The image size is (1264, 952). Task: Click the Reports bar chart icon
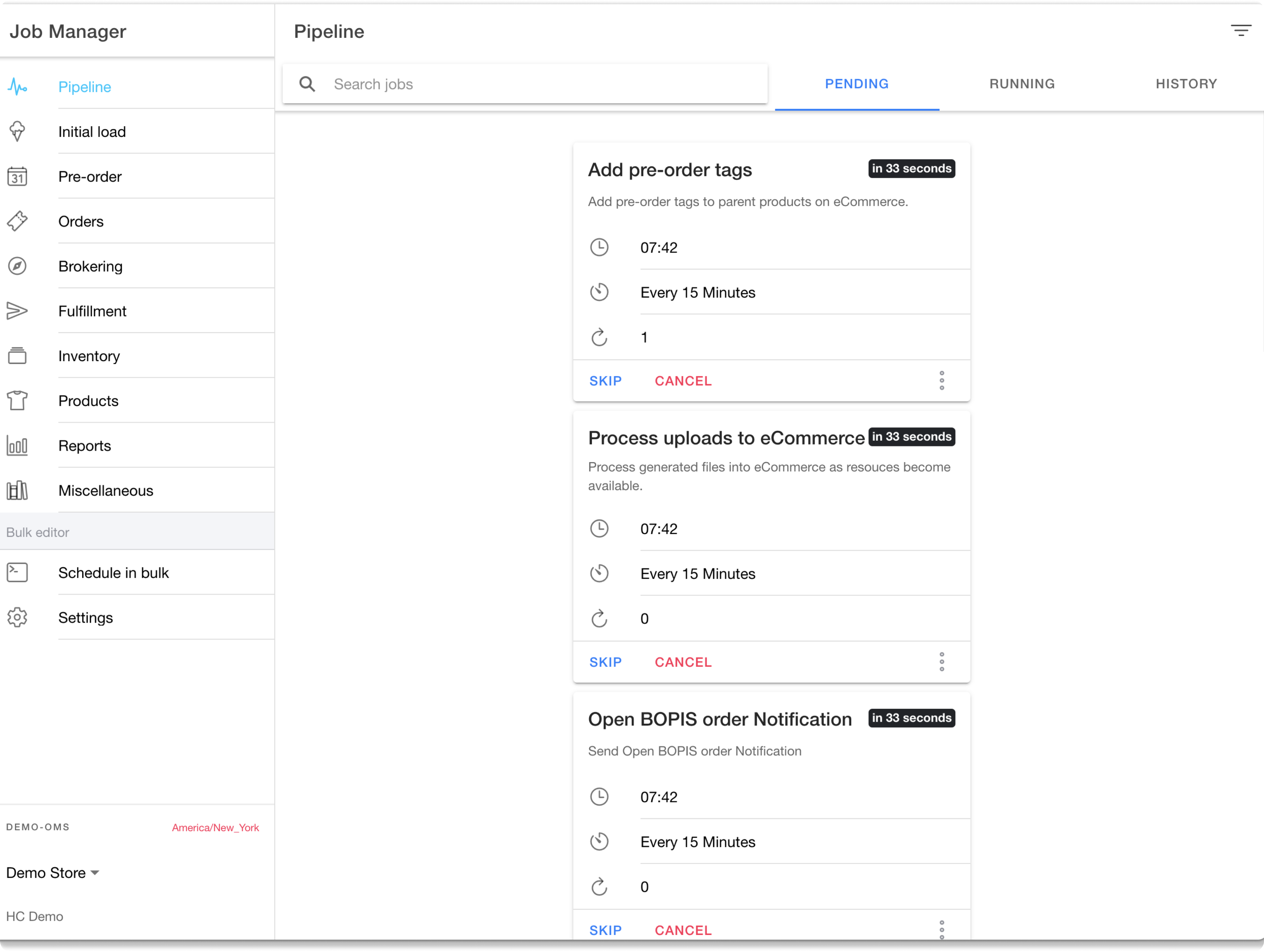point(17,446)
